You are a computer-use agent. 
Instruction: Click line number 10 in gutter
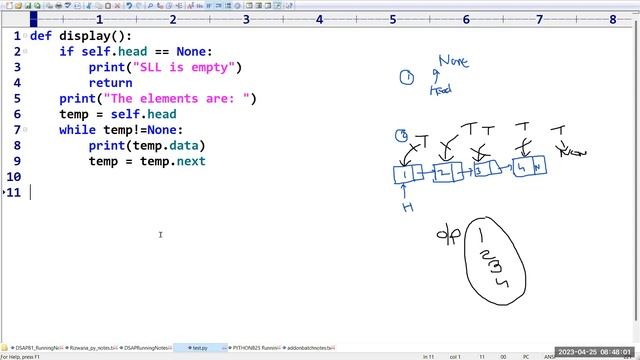pyautogui.click(x=13, y=177)
